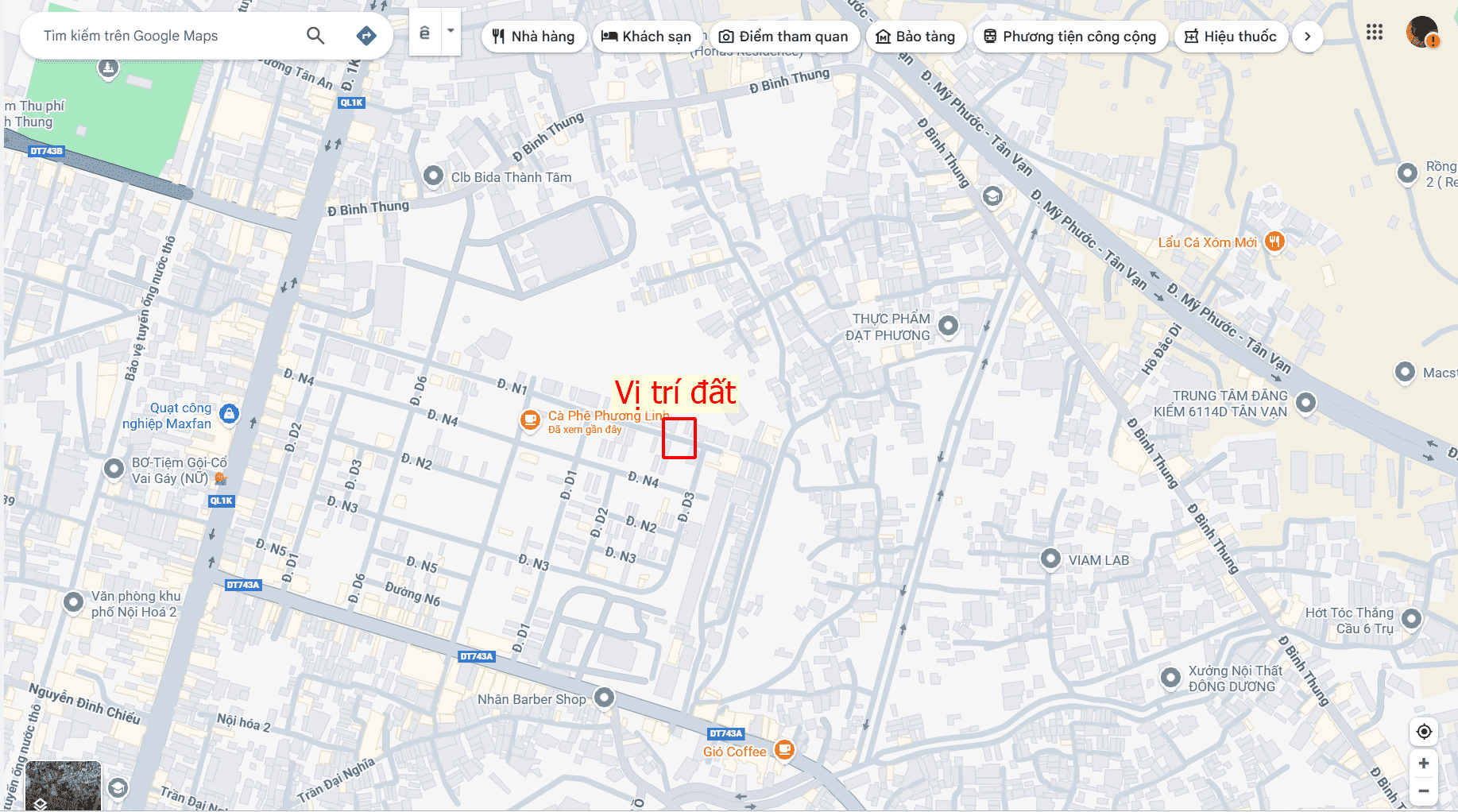This screenshot has width=1458, height=812.
Task: Select the Lẩu Cá Xóm Mới restaurant pin
Action: (x=1274, y=242)
